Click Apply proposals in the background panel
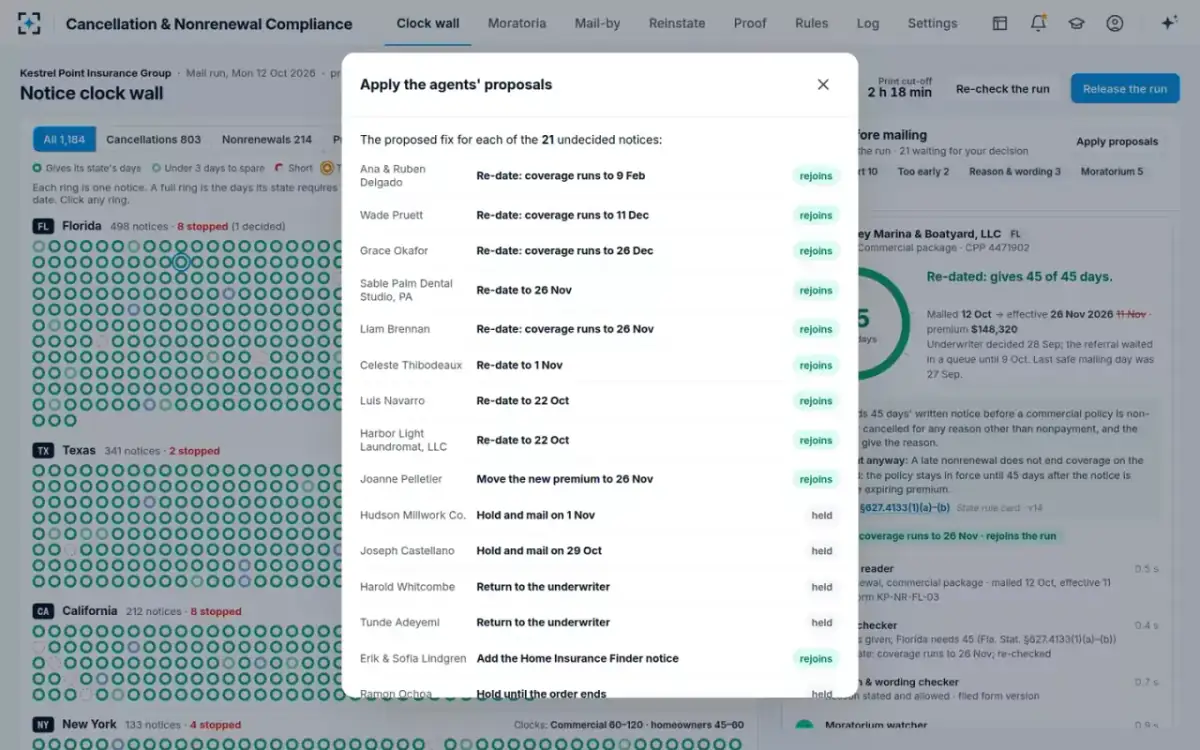1200x750 pixels. click(x=1117, y=142)
